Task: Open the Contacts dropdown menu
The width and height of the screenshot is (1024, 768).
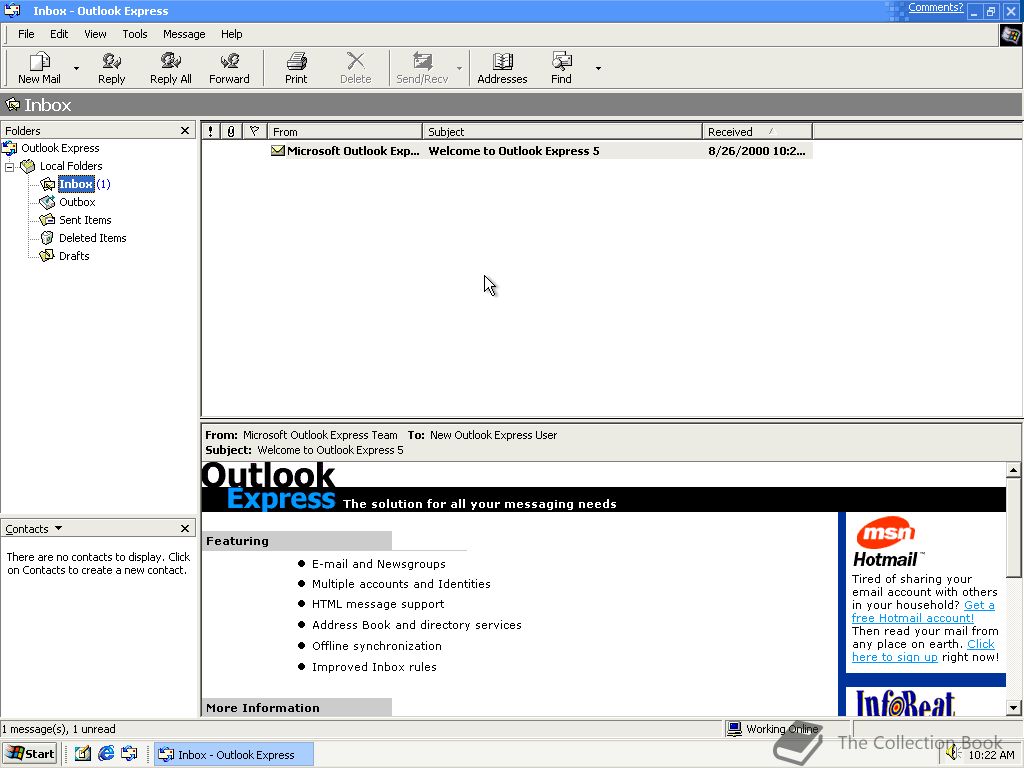Action: tap(58, 528)
